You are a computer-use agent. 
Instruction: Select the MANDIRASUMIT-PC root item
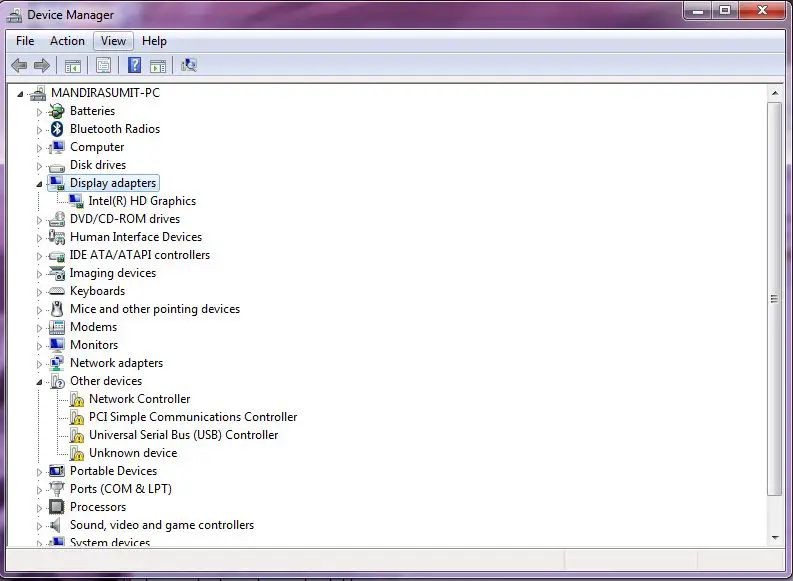click(105, 93)
